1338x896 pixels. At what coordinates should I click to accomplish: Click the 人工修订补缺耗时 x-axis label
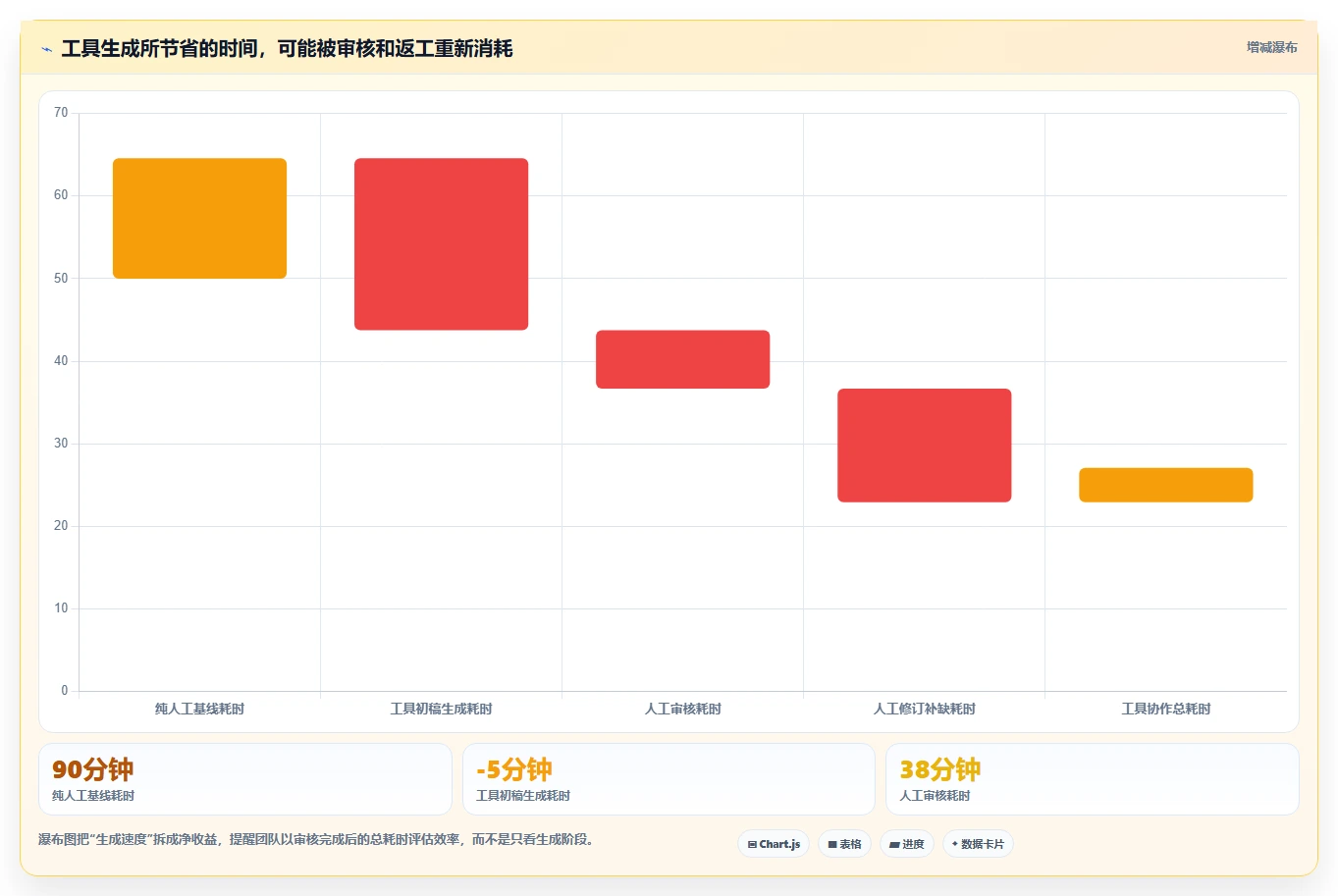click(x=924, y=709)
